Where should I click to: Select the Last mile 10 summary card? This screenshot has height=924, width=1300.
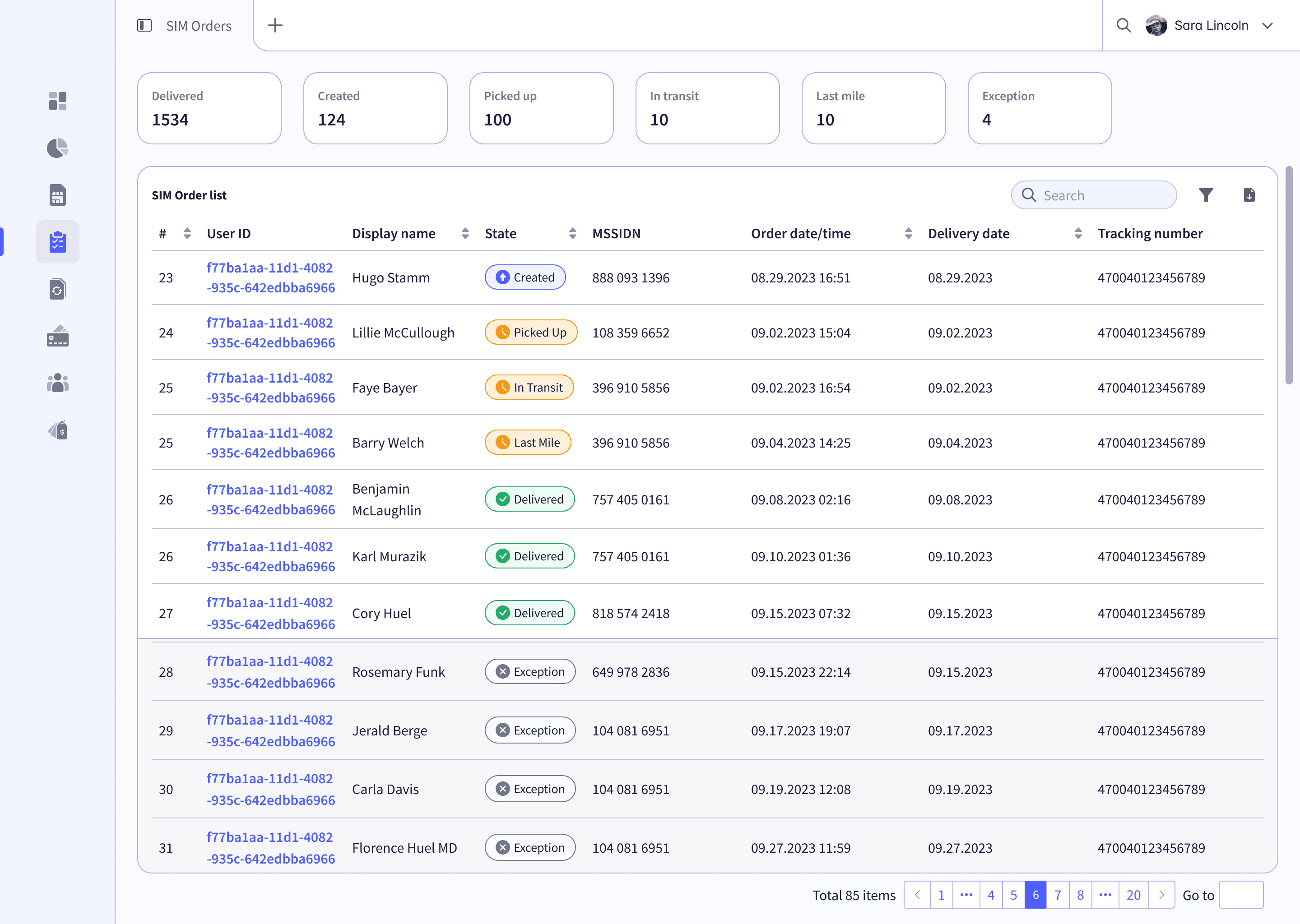click(x=874, y=108)
